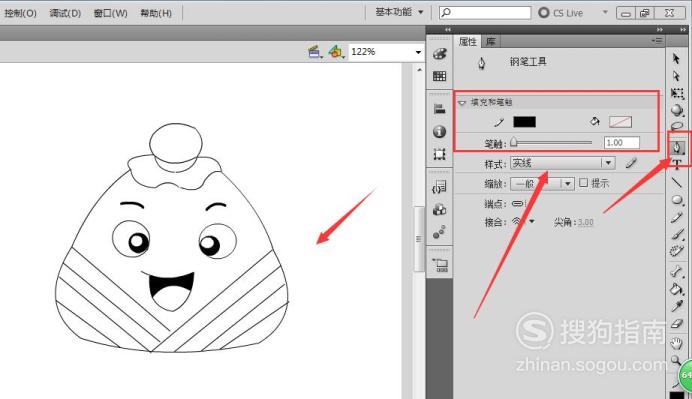Open the 122% zoom level dropdown
The image size is (692, 399).
[x=386, y=52]
